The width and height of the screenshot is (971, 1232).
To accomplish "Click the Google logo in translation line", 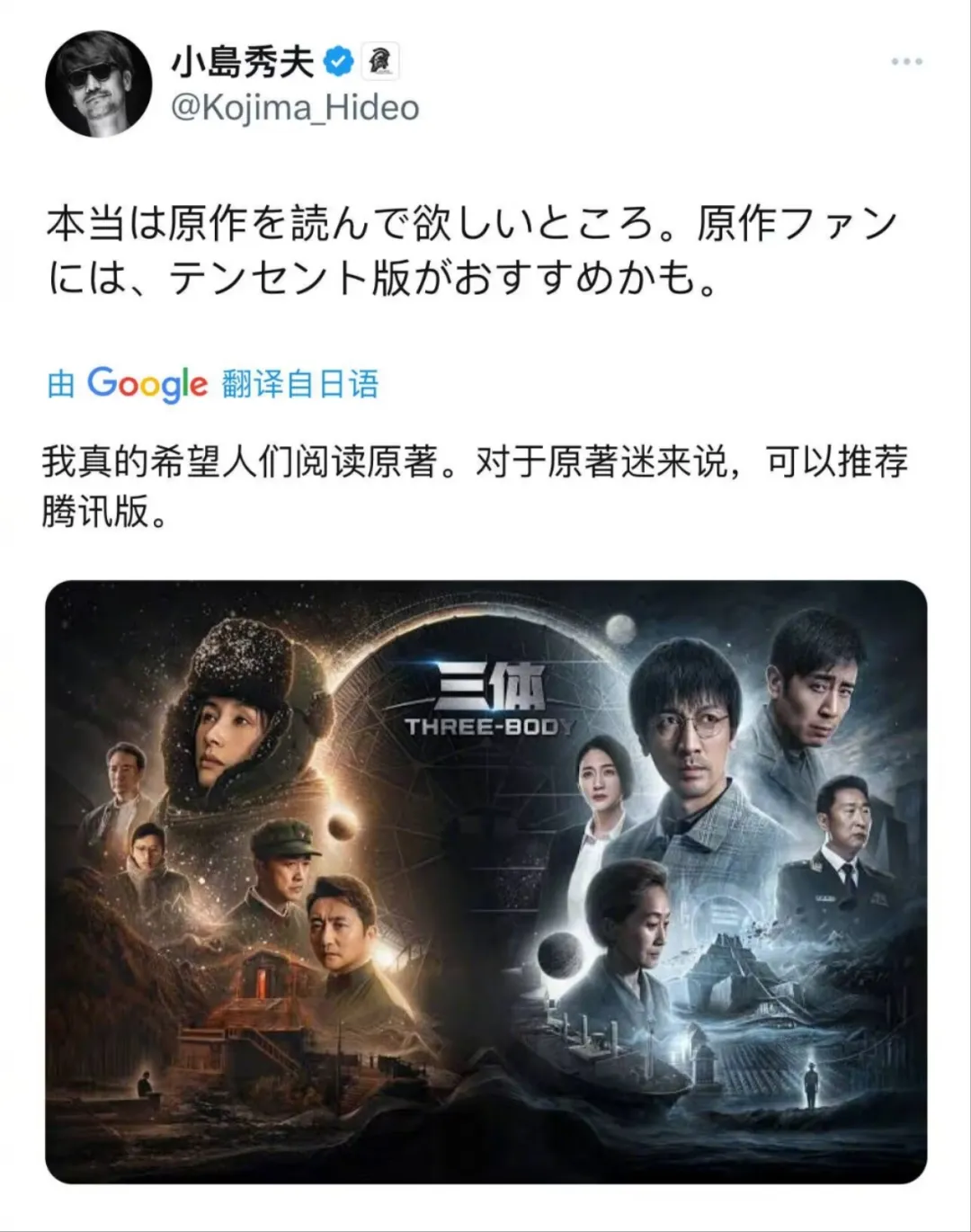I will pos(147,384).
